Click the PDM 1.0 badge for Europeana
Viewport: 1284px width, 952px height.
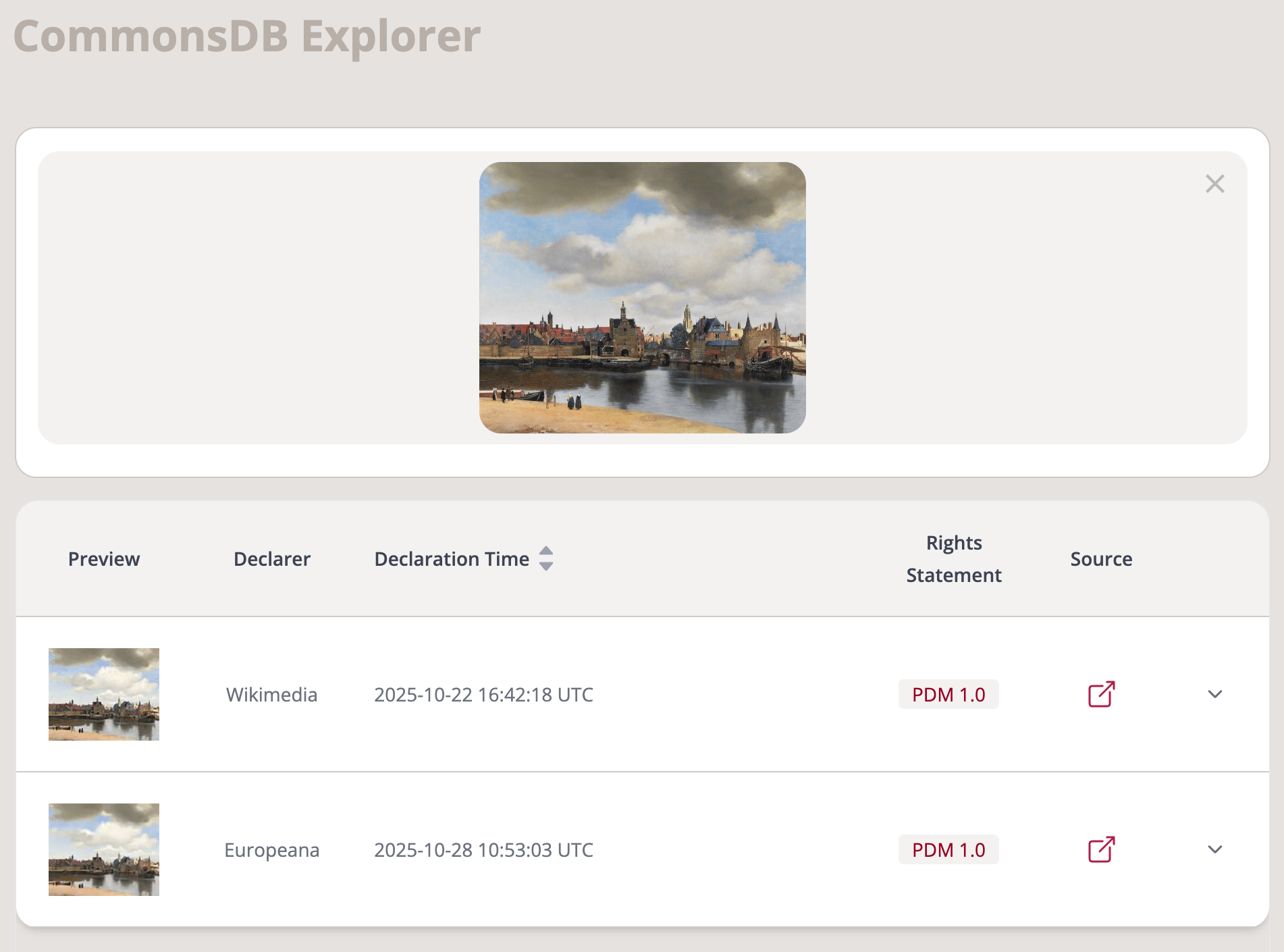pyautogui.click(x=948, y=849)
